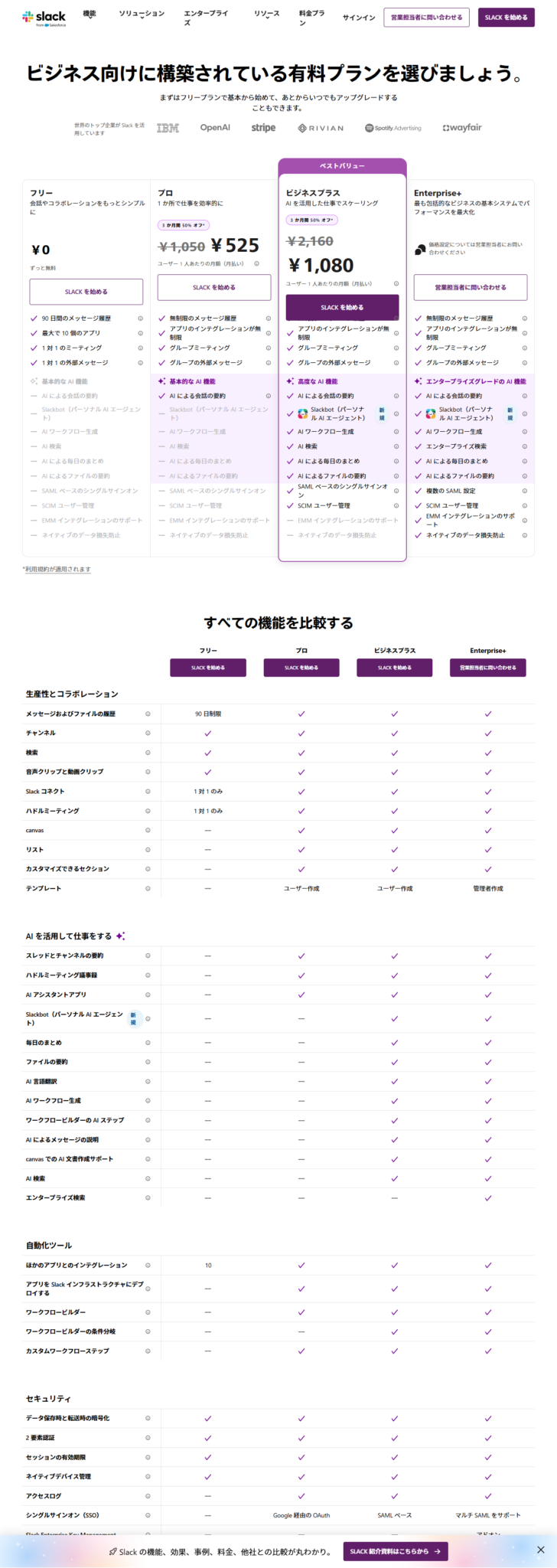Click SAML ベース cell in シングルサインオン row
The image size is (557, 1568).
(x=395, y=1515)
